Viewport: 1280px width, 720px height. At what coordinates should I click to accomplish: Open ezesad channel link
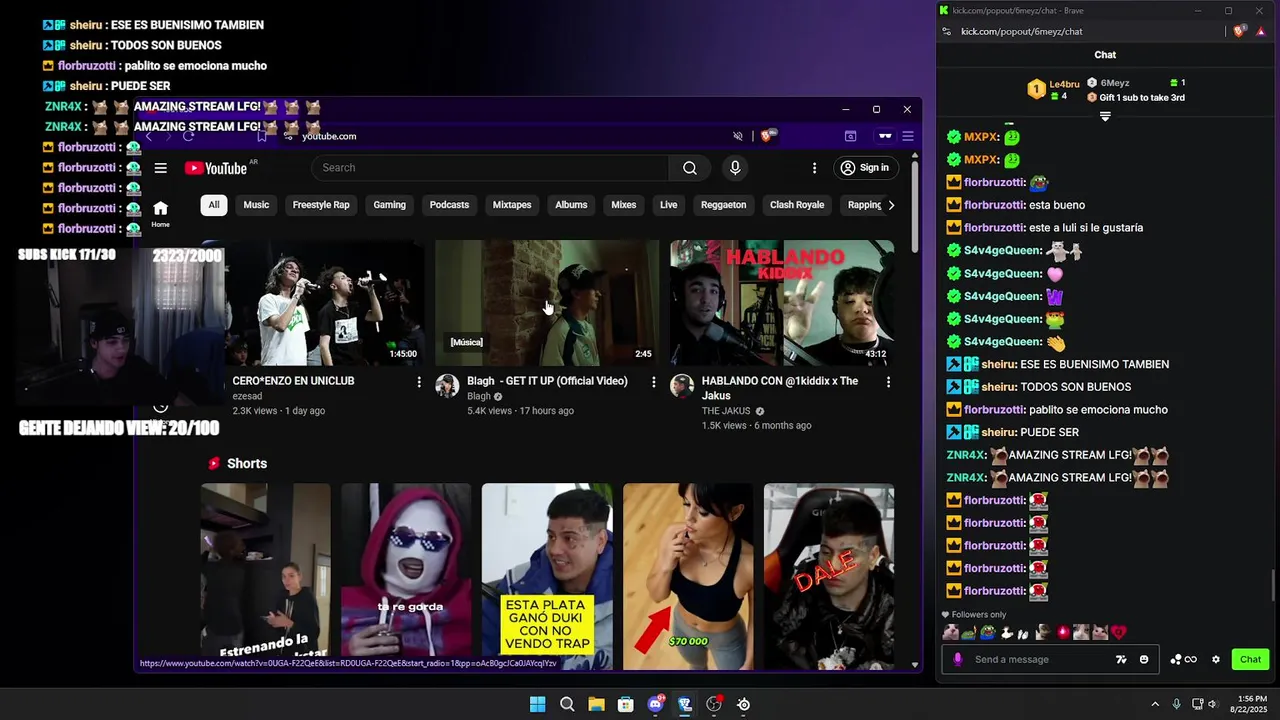tap(247, 396)
